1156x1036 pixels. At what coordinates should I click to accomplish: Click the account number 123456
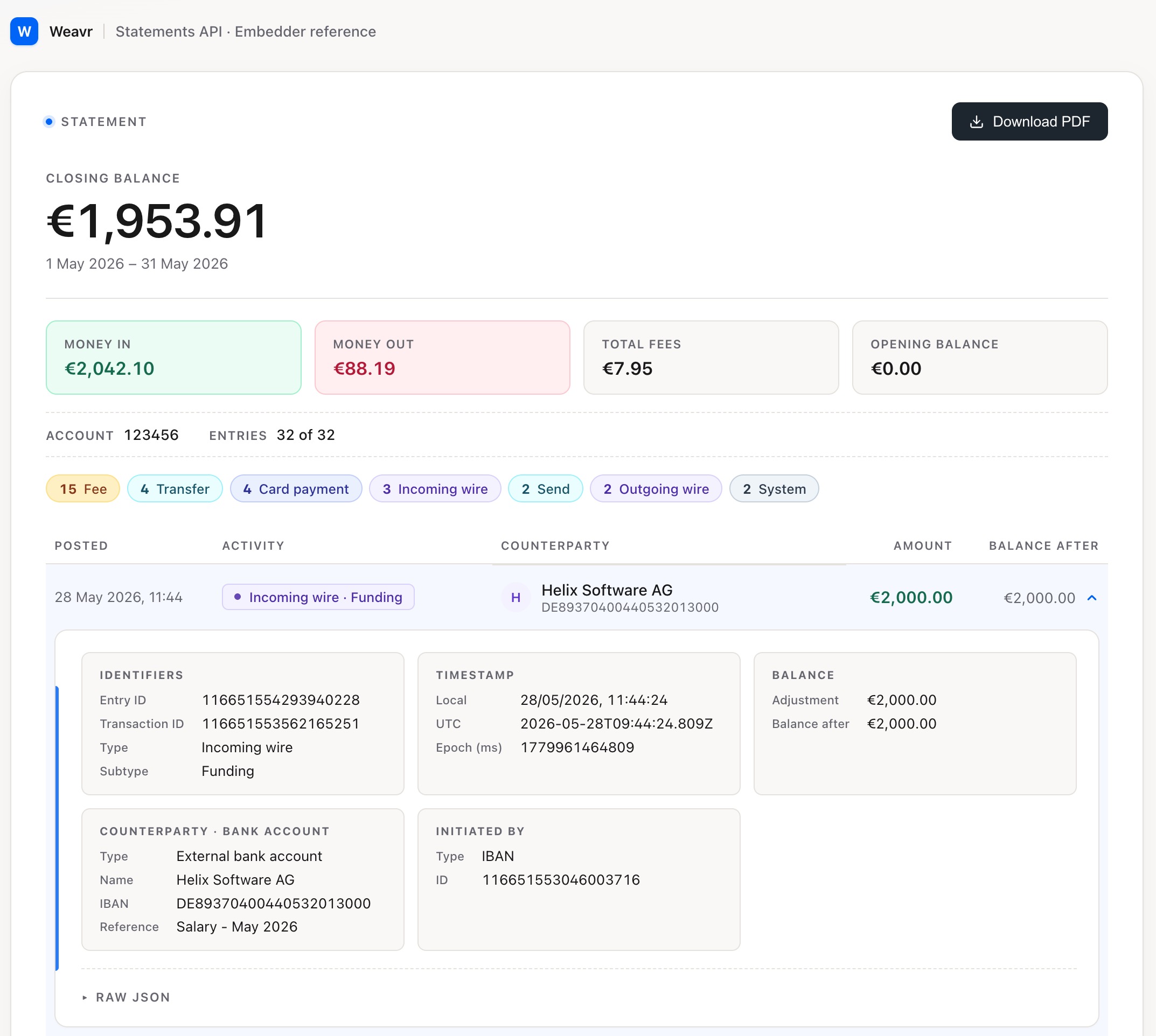coord(151,436)
